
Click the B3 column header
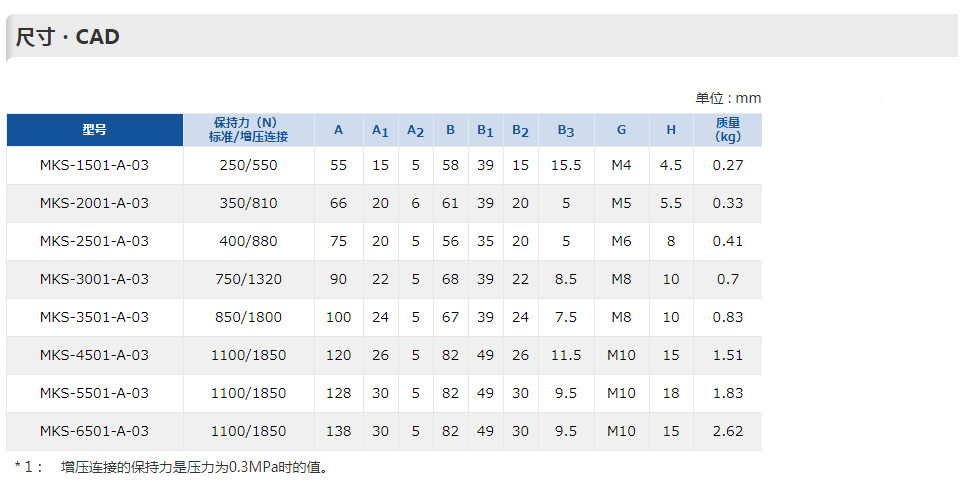point(566,130)
